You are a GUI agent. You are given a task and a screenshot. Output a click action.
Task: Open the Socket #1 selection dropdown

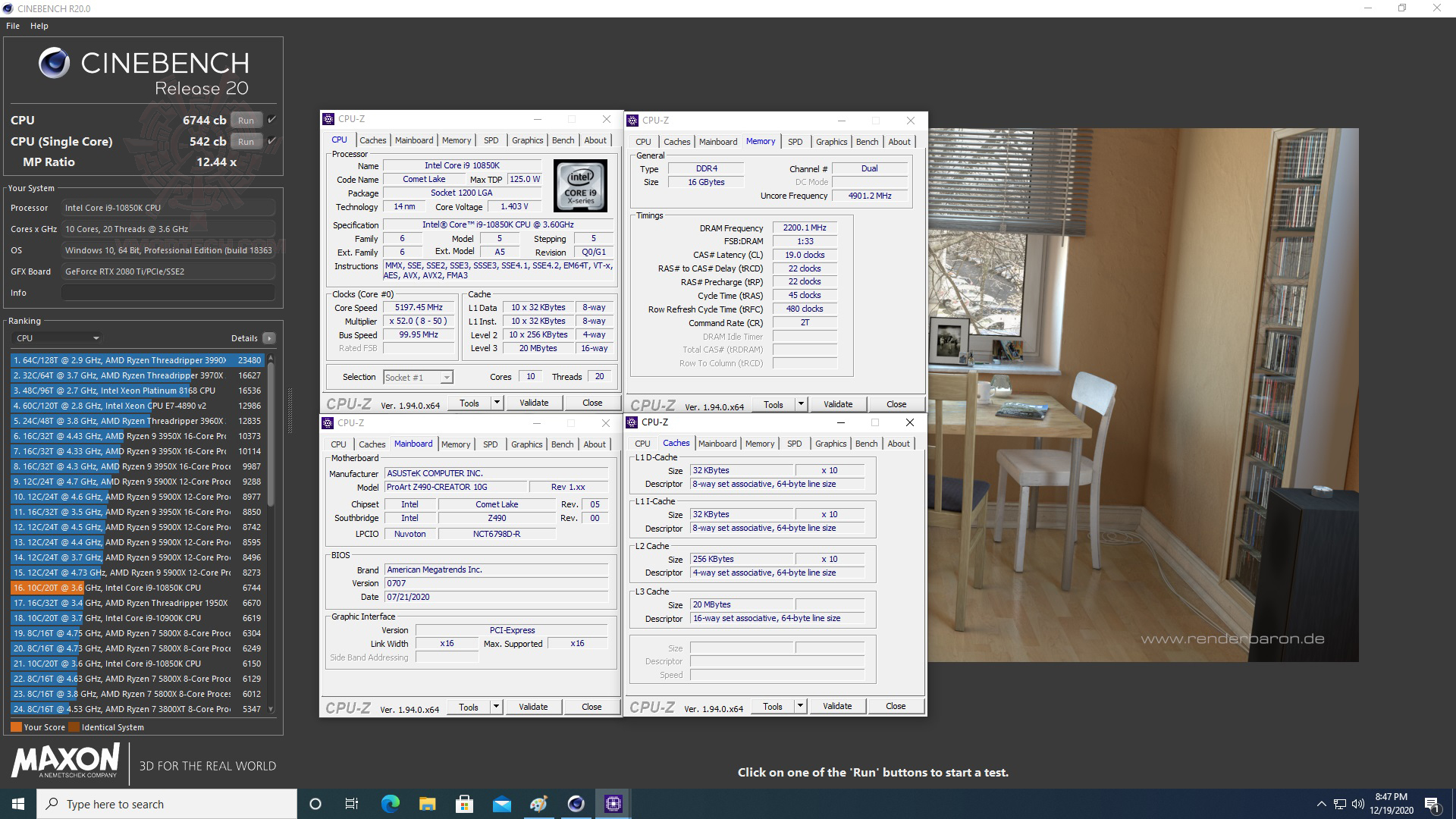[x=418, y=377]
